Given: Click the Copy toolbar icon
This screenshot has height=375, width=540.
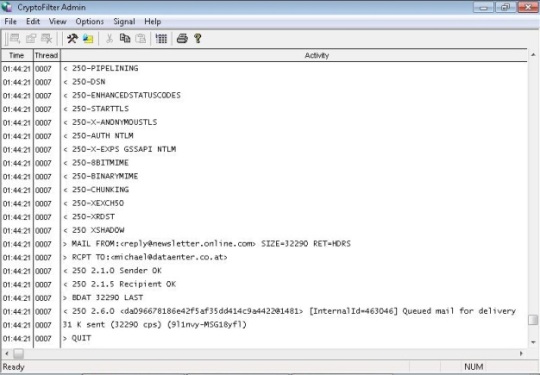Looking at the screenshot, I should [125, 39].
